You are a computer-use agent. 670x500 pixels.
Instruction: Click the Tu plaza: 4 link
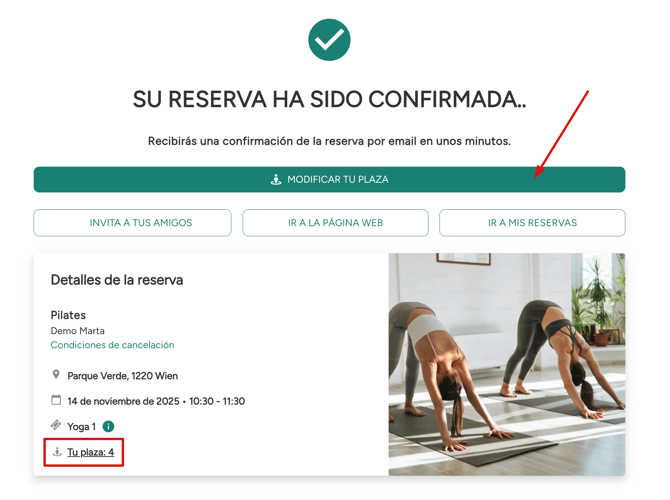(x=91, y=452)
